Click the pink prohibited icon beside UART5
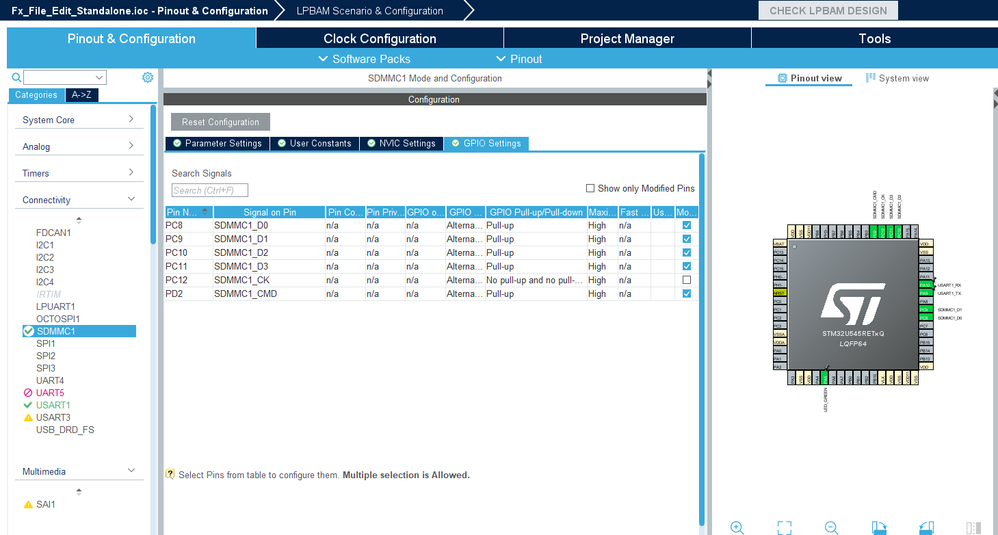The width and height of the screenshot is (998, 535). (28, 393)
